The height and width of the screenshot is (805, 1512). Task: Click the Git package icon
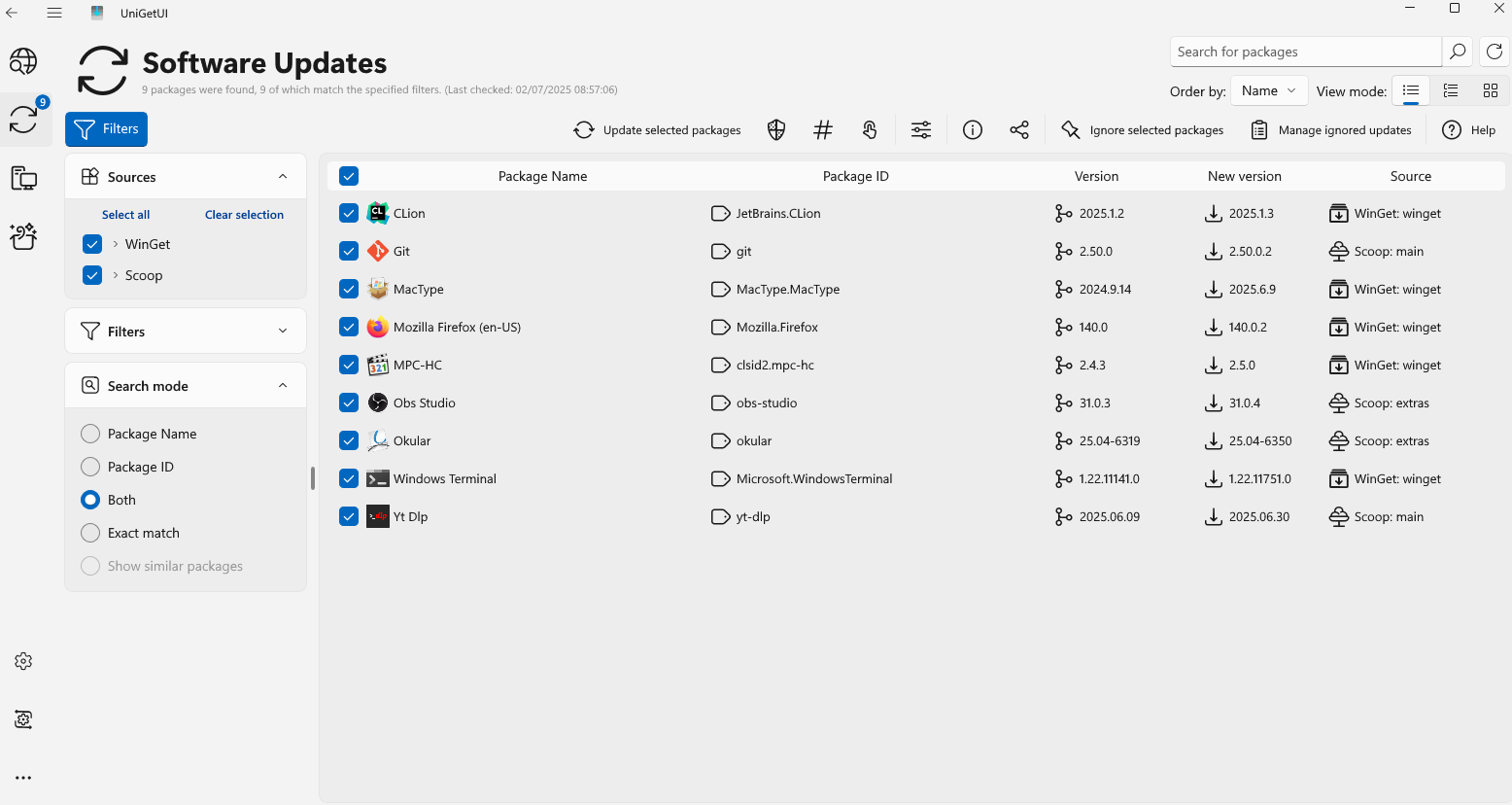pos(378,251)
